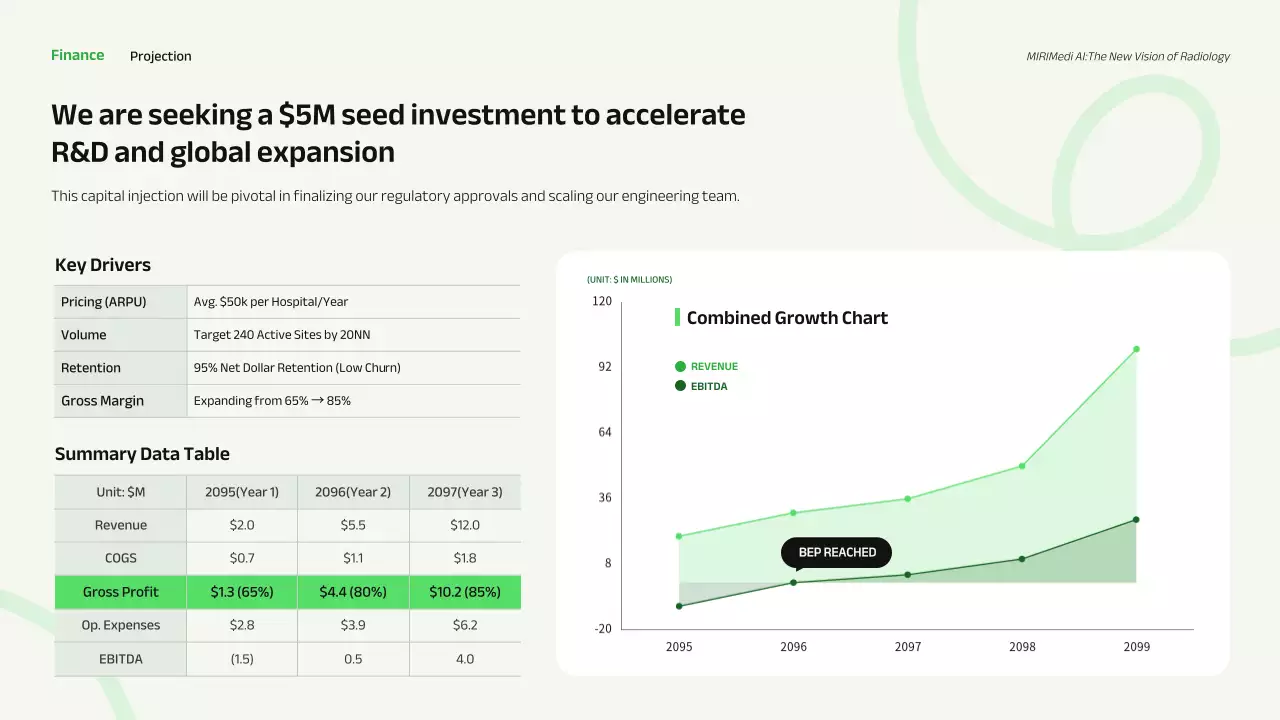The image size is (1280, 720).
Task: Click the green bar beside Combined Growth Chart
Action: pos(677,318)
